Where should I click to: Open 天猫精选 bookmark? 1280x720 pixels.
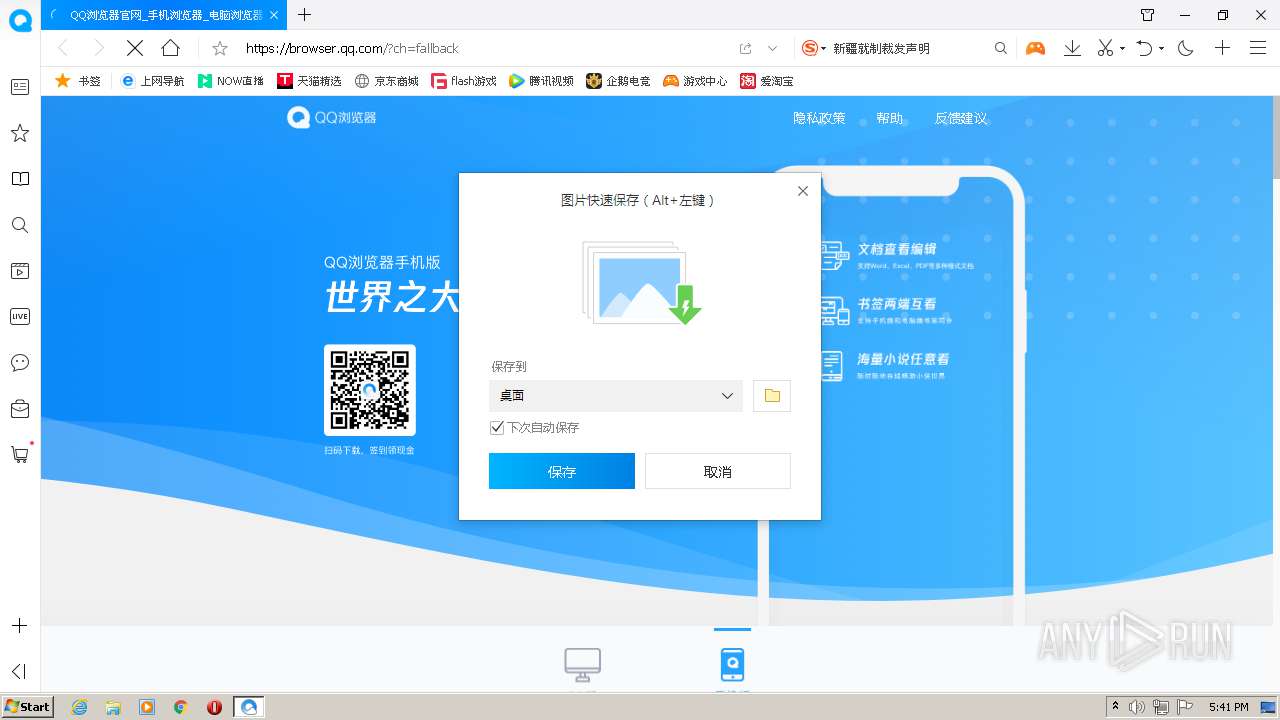(x=310, y=81)
